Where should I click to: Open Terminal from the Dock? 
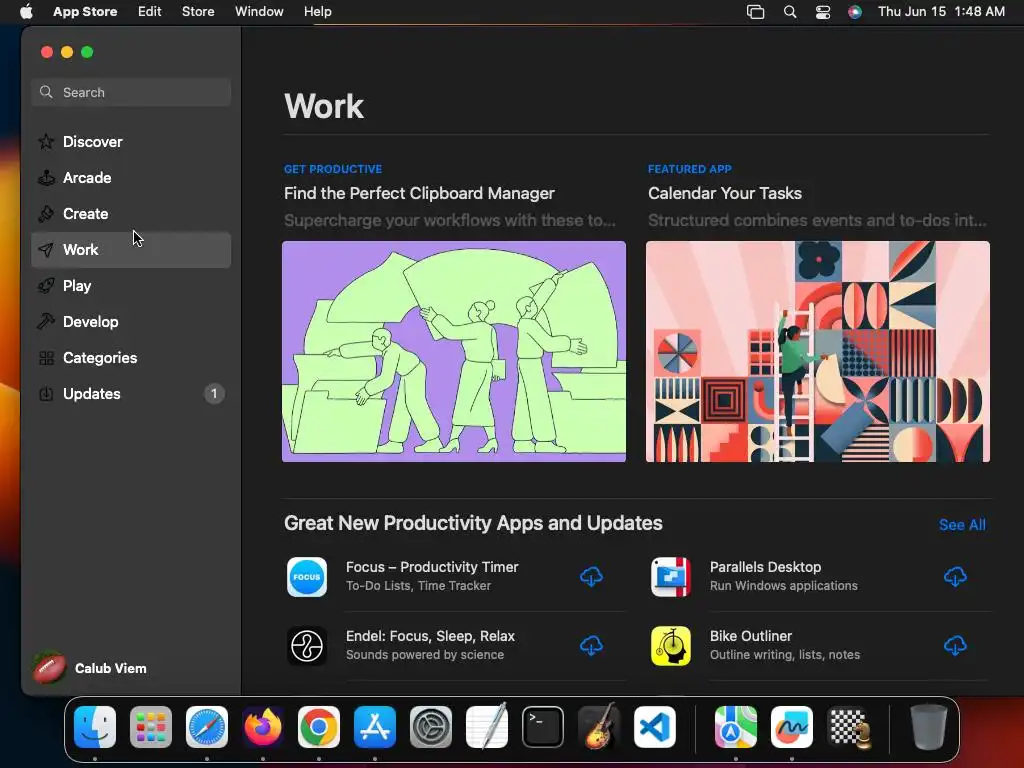pyautogui.click(x=543, y=727)
